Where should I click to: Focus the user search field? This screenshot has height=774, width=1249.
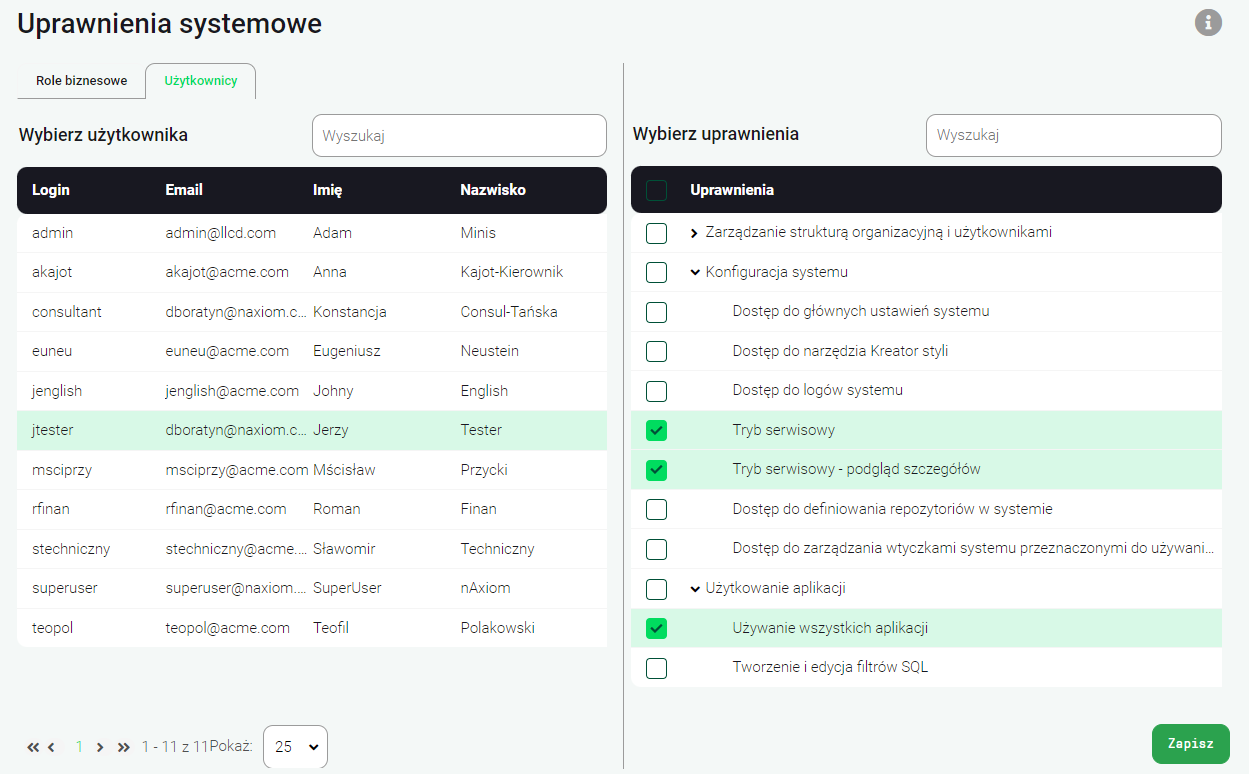[459, 136]
